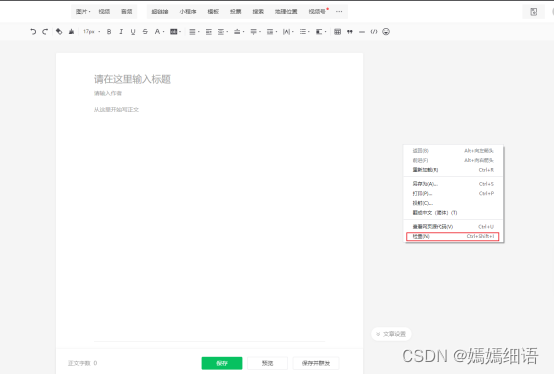Image resolution: width=554 pixels, height=374 pixels.
Task: Insert a video via 视频
Action: tap(104, 12)
